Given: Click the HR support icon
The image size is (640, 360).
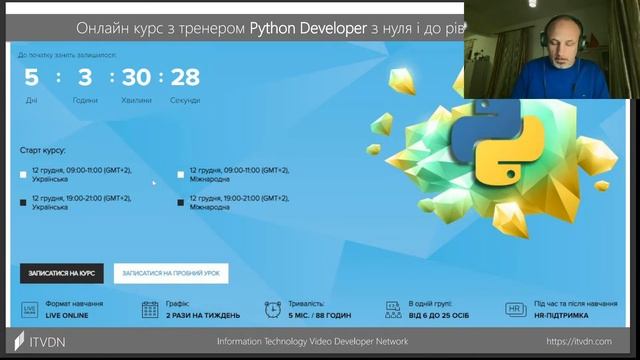Looking at the screenshot, I should tap(516, 310).
